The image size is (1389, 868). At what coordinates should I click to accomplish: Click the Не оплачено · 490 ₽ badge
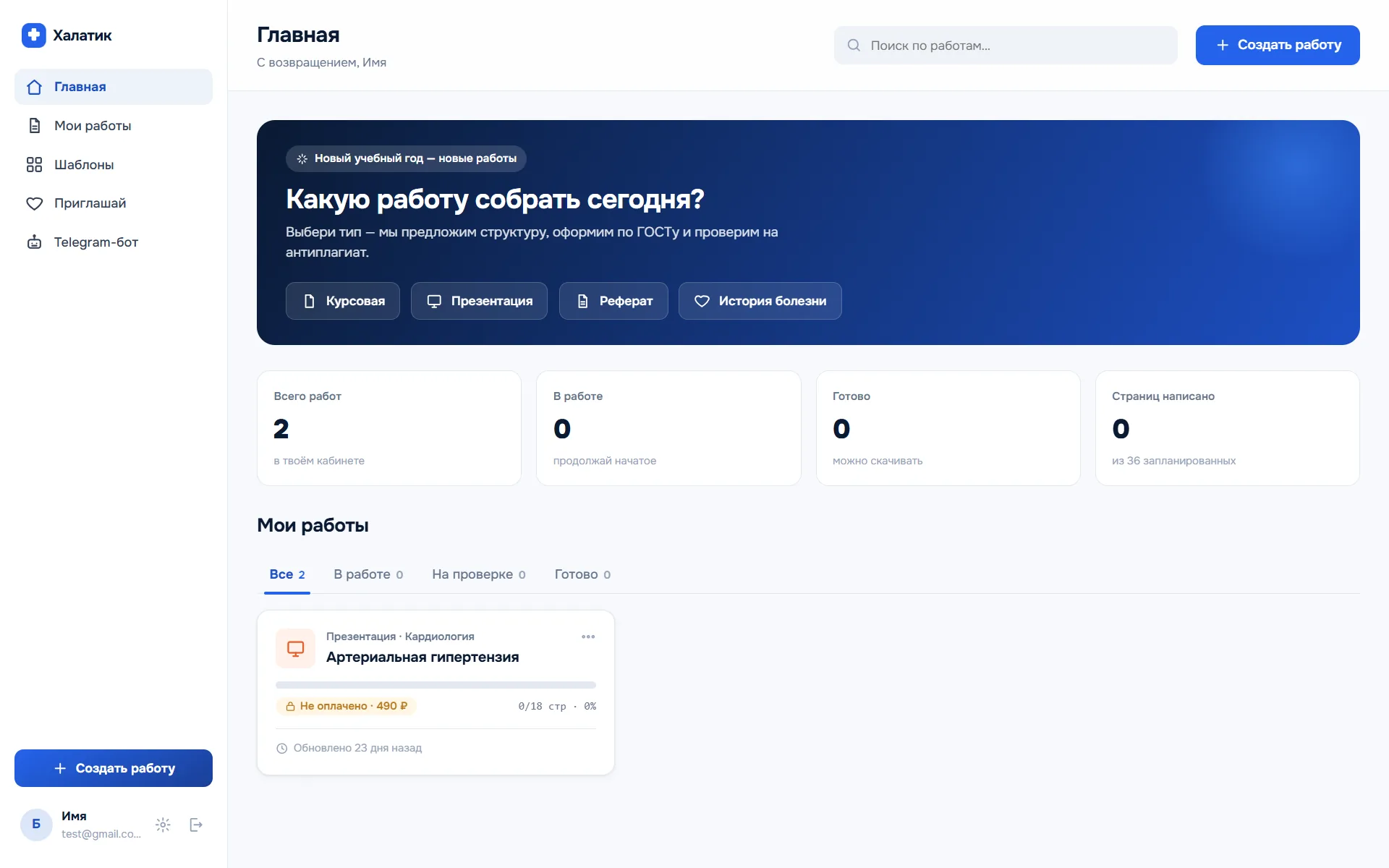click(x=346, y=706)
